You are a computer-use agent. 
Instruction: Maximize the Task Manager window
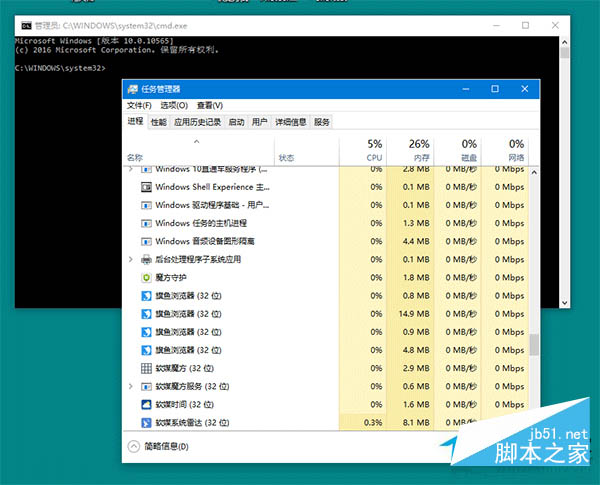point(495,89)
